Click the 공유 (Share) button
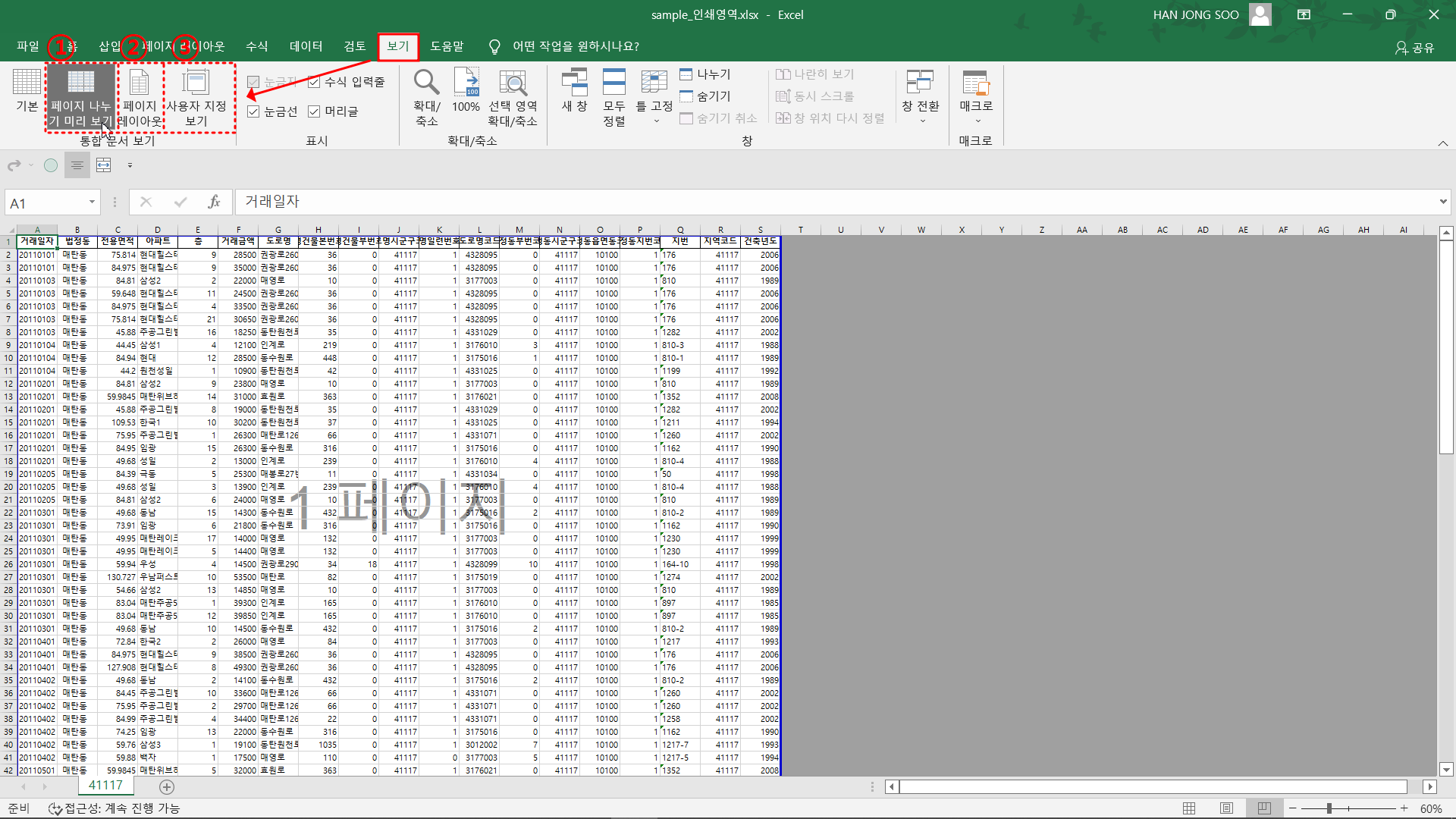The height and width of the screenshot is (819, 1456). tap(1415, 48)
